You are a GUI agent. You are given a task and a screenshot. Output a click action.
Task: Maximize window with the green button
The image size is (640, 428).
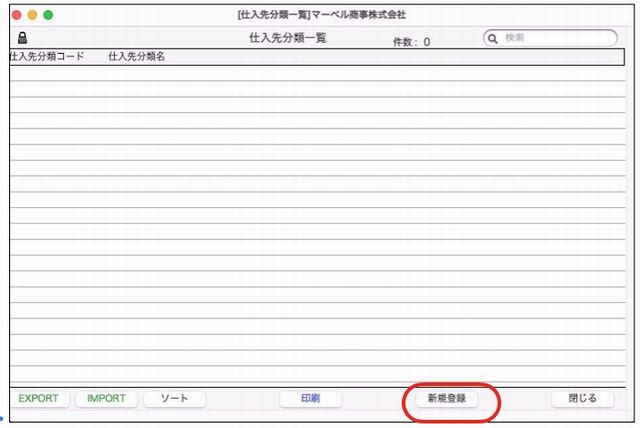coord(48,15)
